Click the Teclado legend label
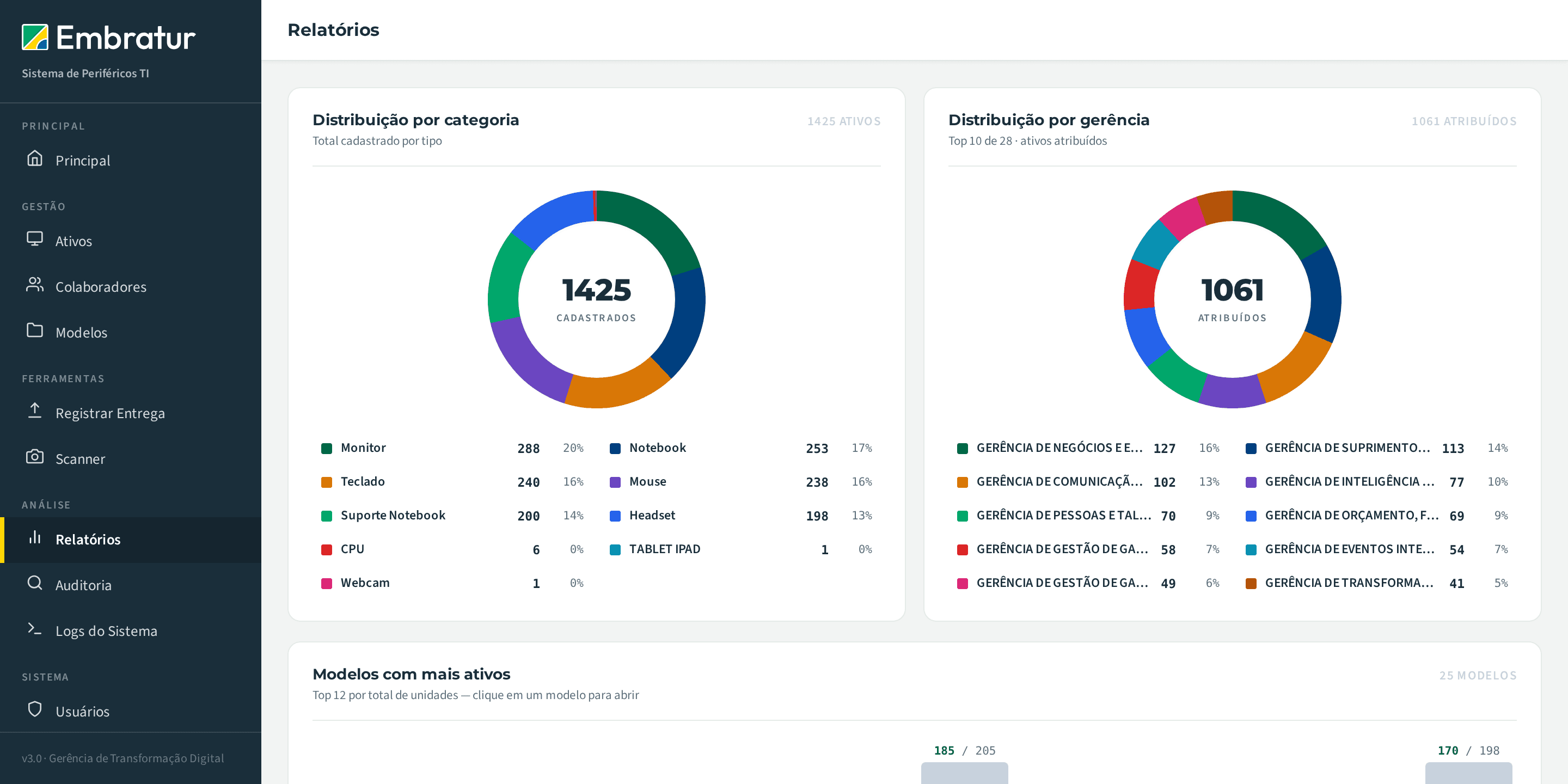 pyautogui.click(x=363, y=481)
